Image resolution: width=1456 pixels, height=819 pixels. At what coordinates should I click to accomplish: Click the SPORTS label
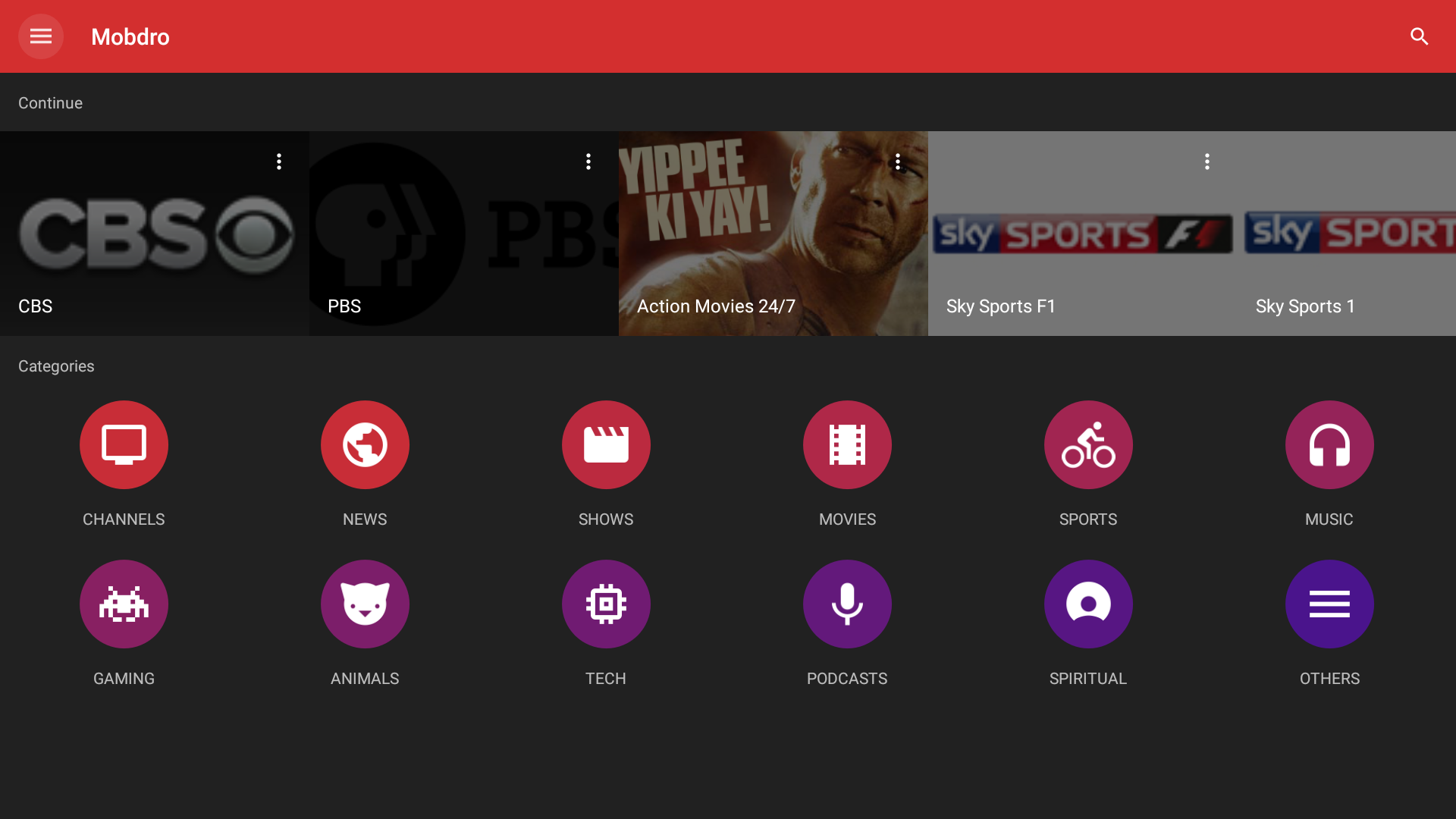pos(1088,519)
